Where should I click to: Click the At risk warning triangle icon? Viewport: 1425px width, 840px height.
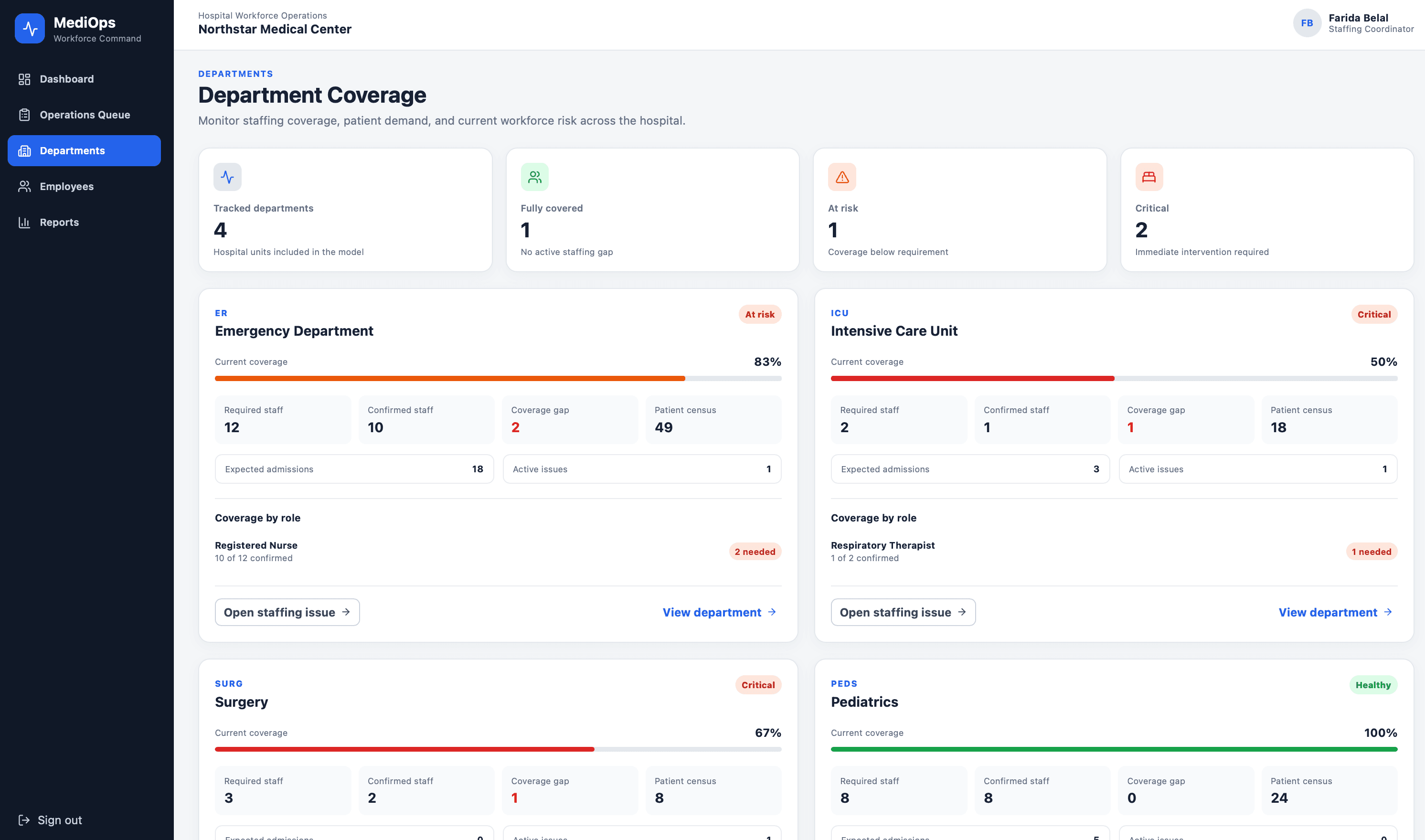pyautogui.click(x=841, y=177)
